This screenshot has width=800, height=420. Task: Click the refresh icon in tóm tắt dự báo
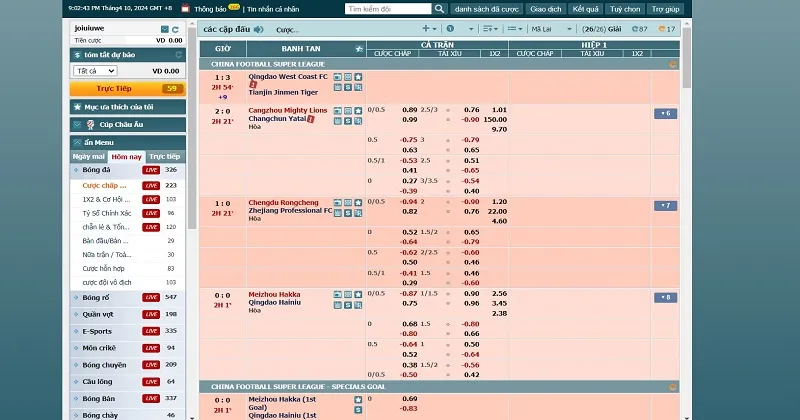176,56
